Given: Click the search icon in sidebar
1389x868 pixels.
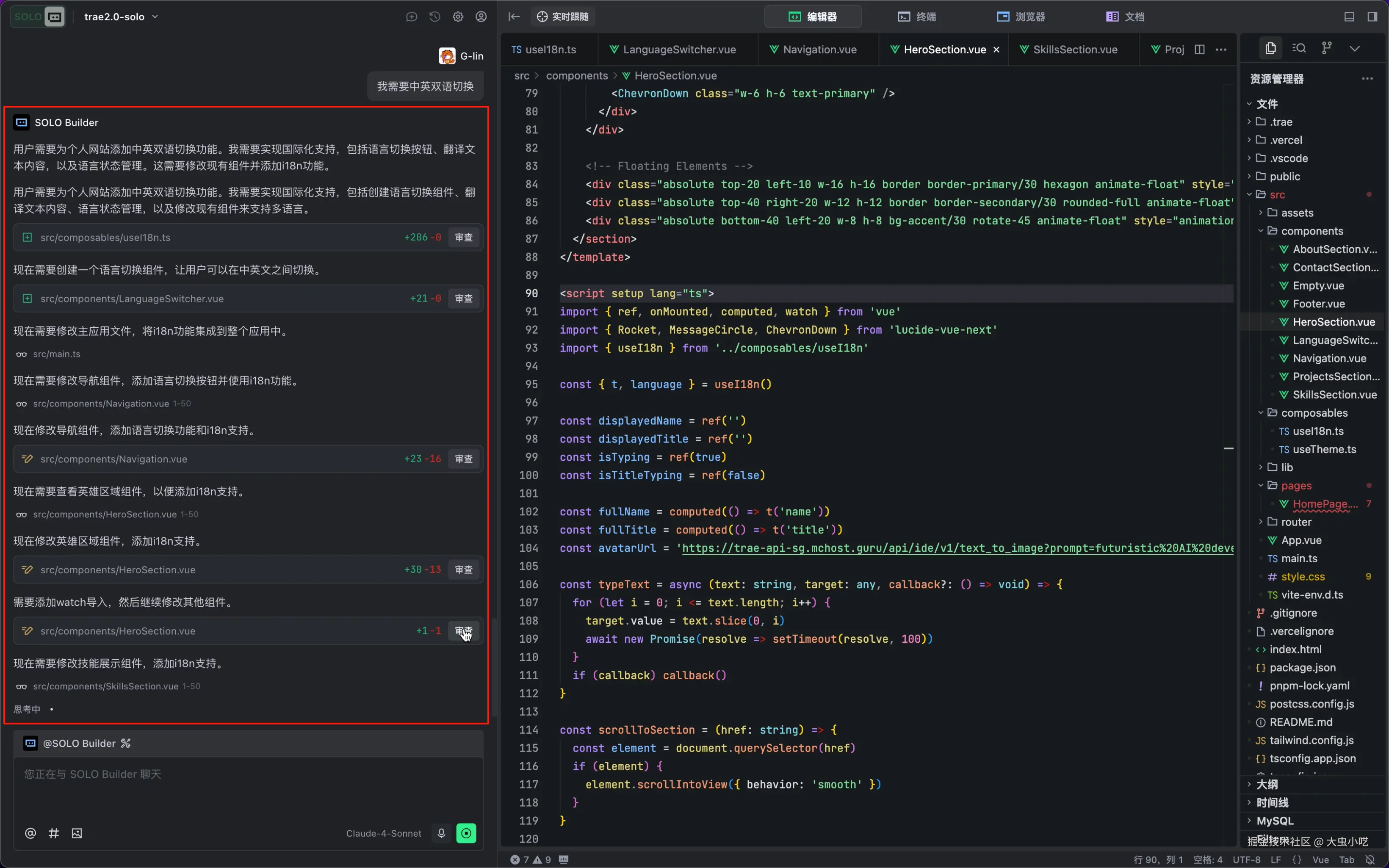Looking at the screenshot, I should click(1299, 48).
